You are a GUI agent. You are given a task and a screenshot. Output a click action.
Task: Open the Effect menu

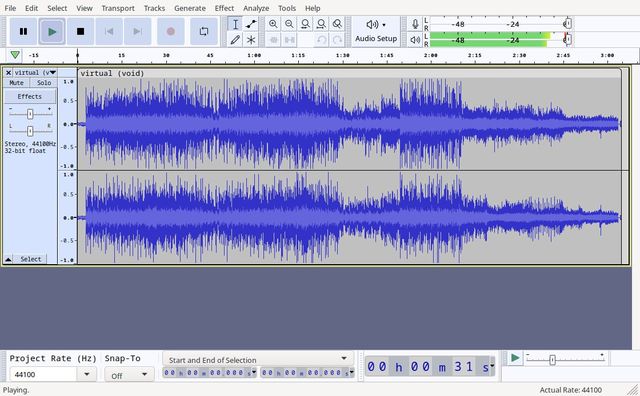(224, 8)
